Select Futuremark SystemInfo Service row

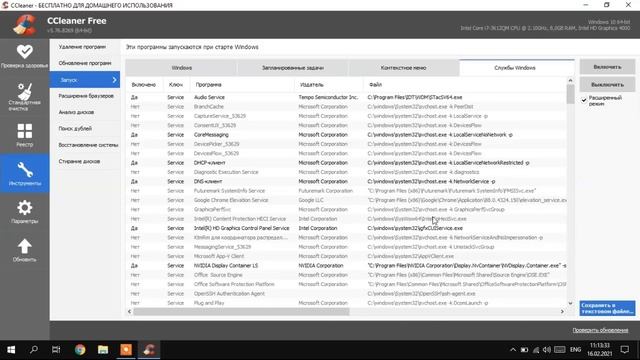(347, 191)
